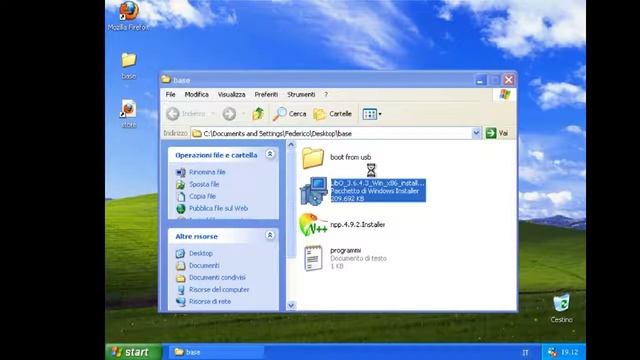Select the programmi text document icon
Image resolution: width=640 pixels, height=360 pixels.
click(x=313, y=258)
